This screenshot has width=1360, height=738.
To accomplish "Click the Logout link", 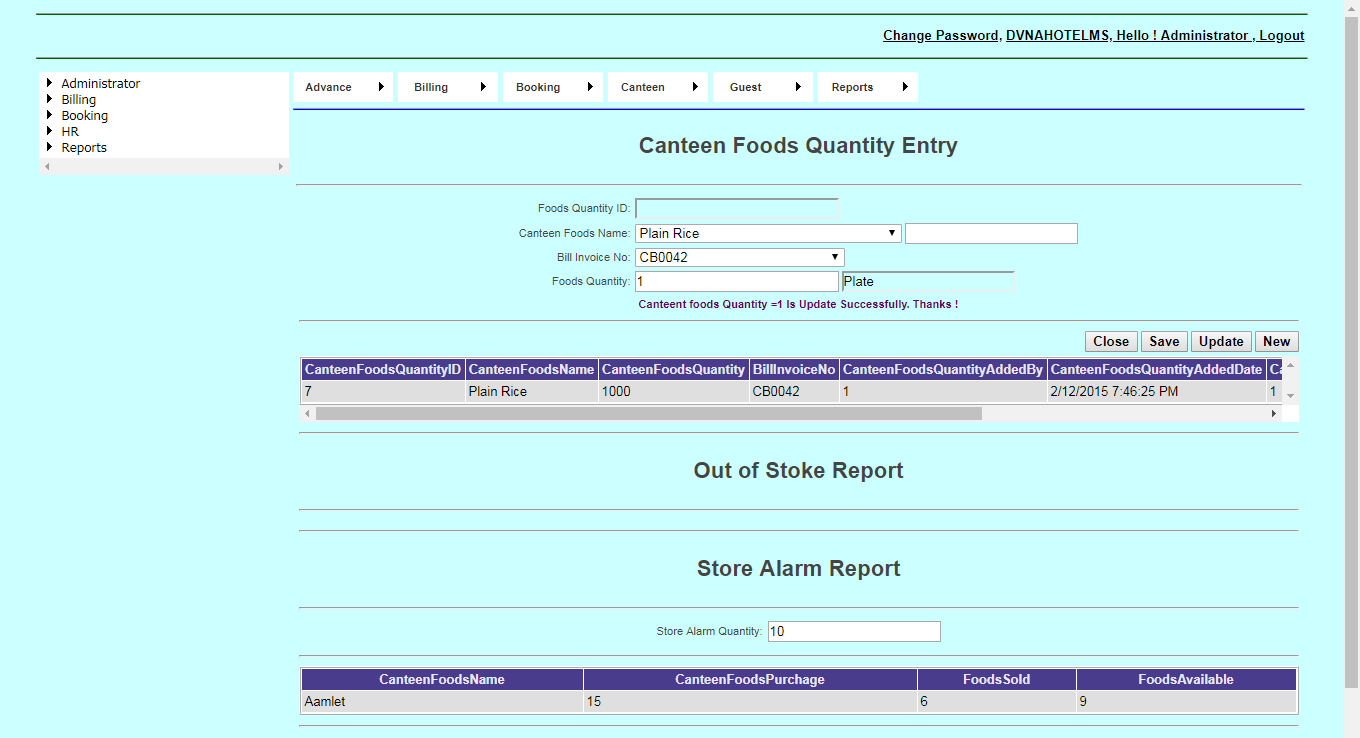I will 1281,36.
